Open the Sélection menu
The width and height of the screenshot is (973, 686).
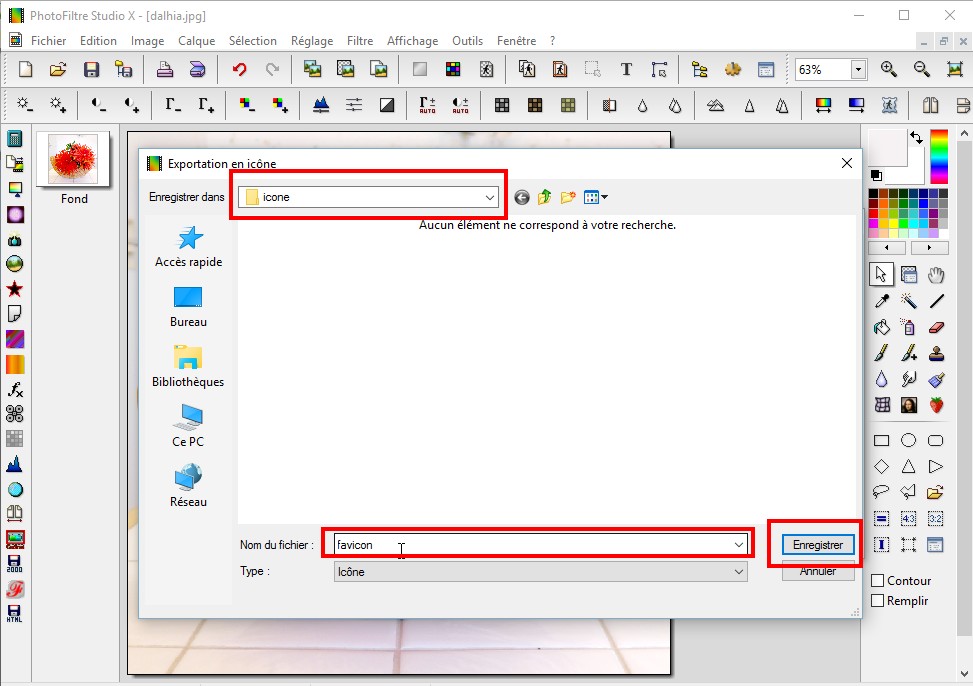253,41
